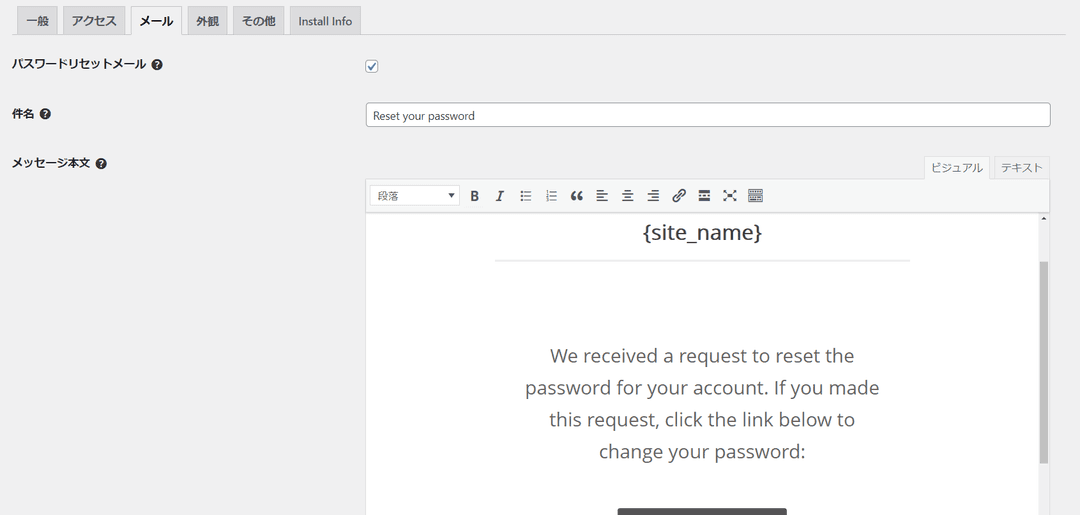Align text center
Image resolution: width=1080 pixels, height=515 pixels.
(627, 196)
